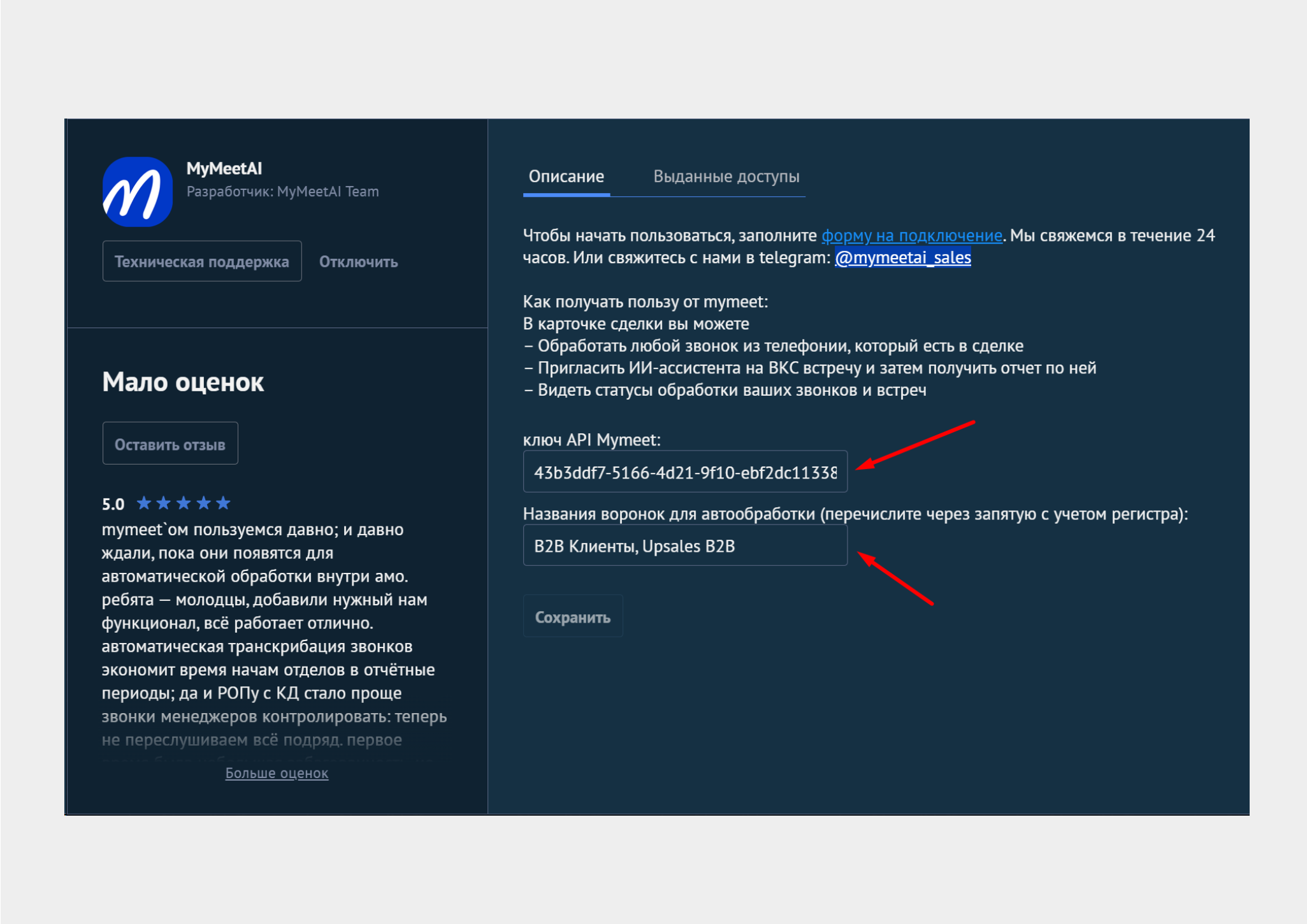
Task: Open the Описание tab
Action: point(566,177)
